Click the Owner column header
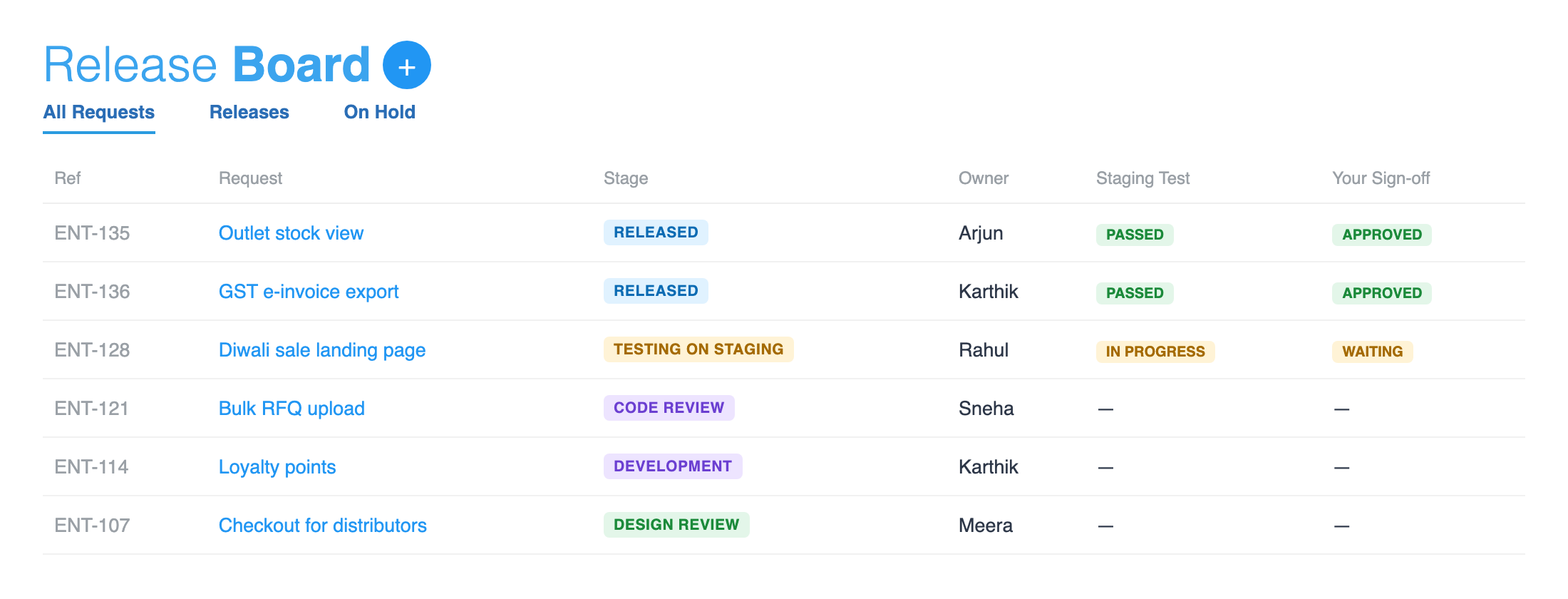 (x=984, y=178)
